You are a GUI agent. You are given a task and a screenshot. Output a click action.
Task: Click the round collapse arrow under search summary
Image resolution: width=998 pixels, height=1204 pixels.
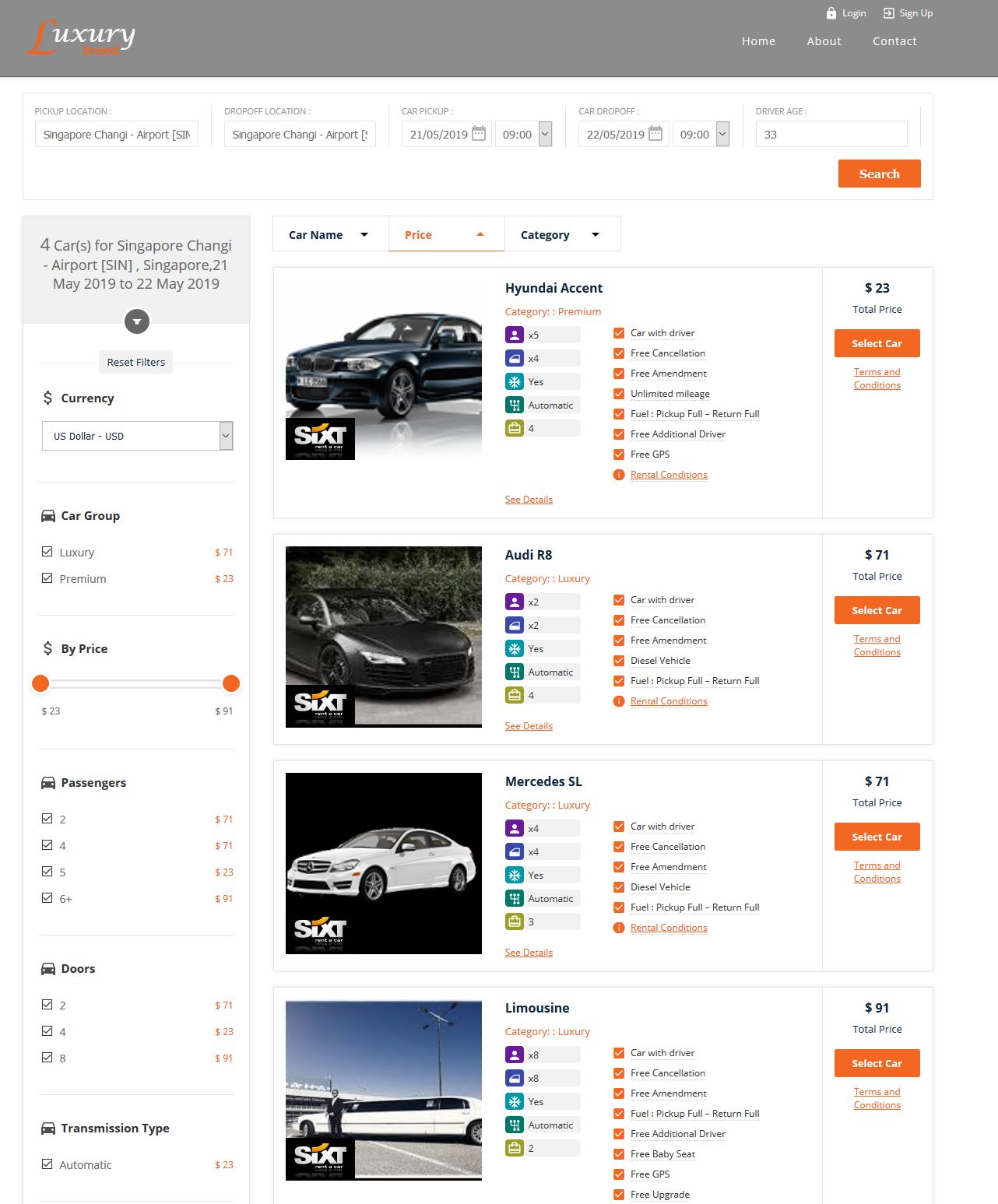coord(137,321)
